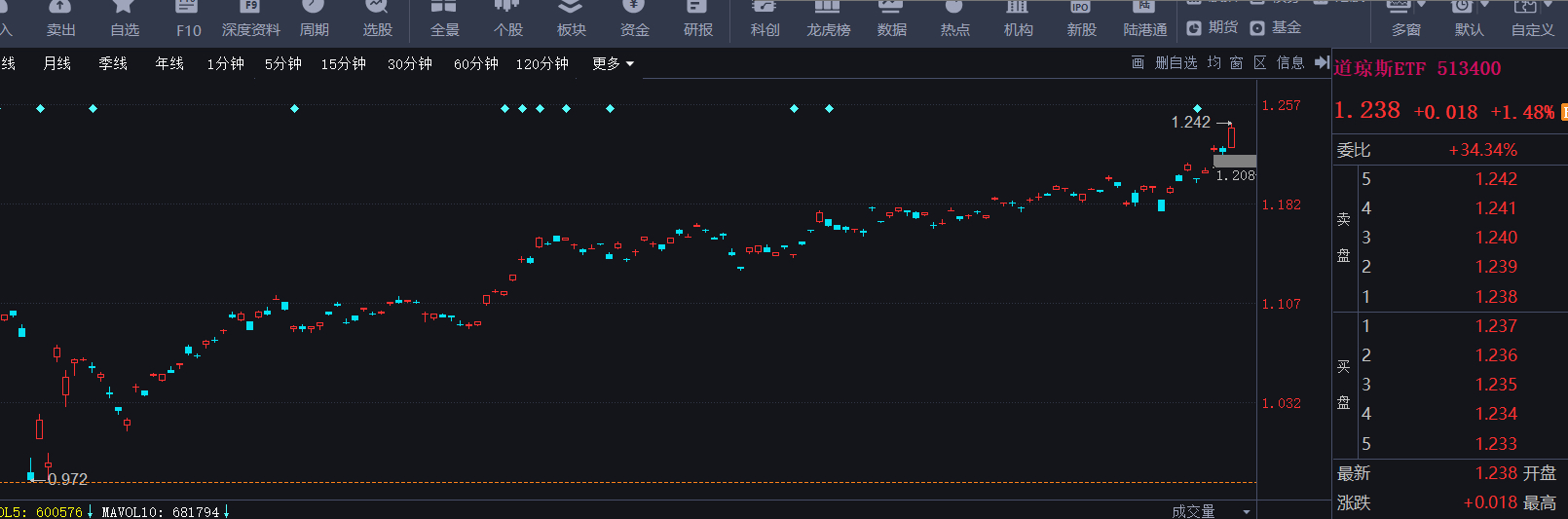This screenshot has height=519, width=1568.
Task: Open the 个股 candlestick icon
Action: (x=507, y=19)
